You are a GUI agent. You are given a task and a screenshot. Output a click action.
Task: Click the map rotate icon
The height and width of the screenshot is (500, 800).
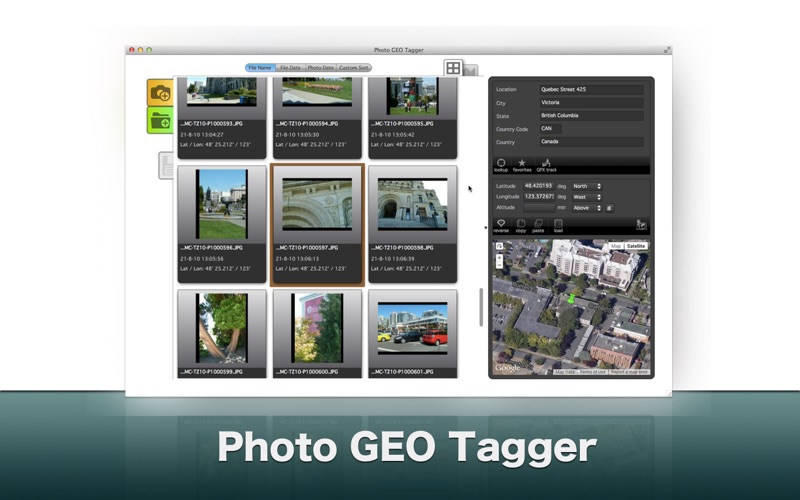(499, 246)
